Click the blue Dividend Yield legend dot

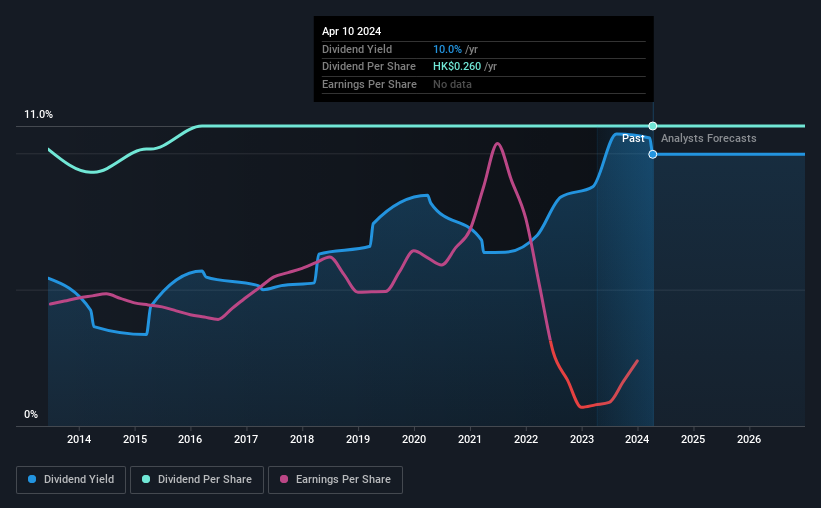pos(32,479)
